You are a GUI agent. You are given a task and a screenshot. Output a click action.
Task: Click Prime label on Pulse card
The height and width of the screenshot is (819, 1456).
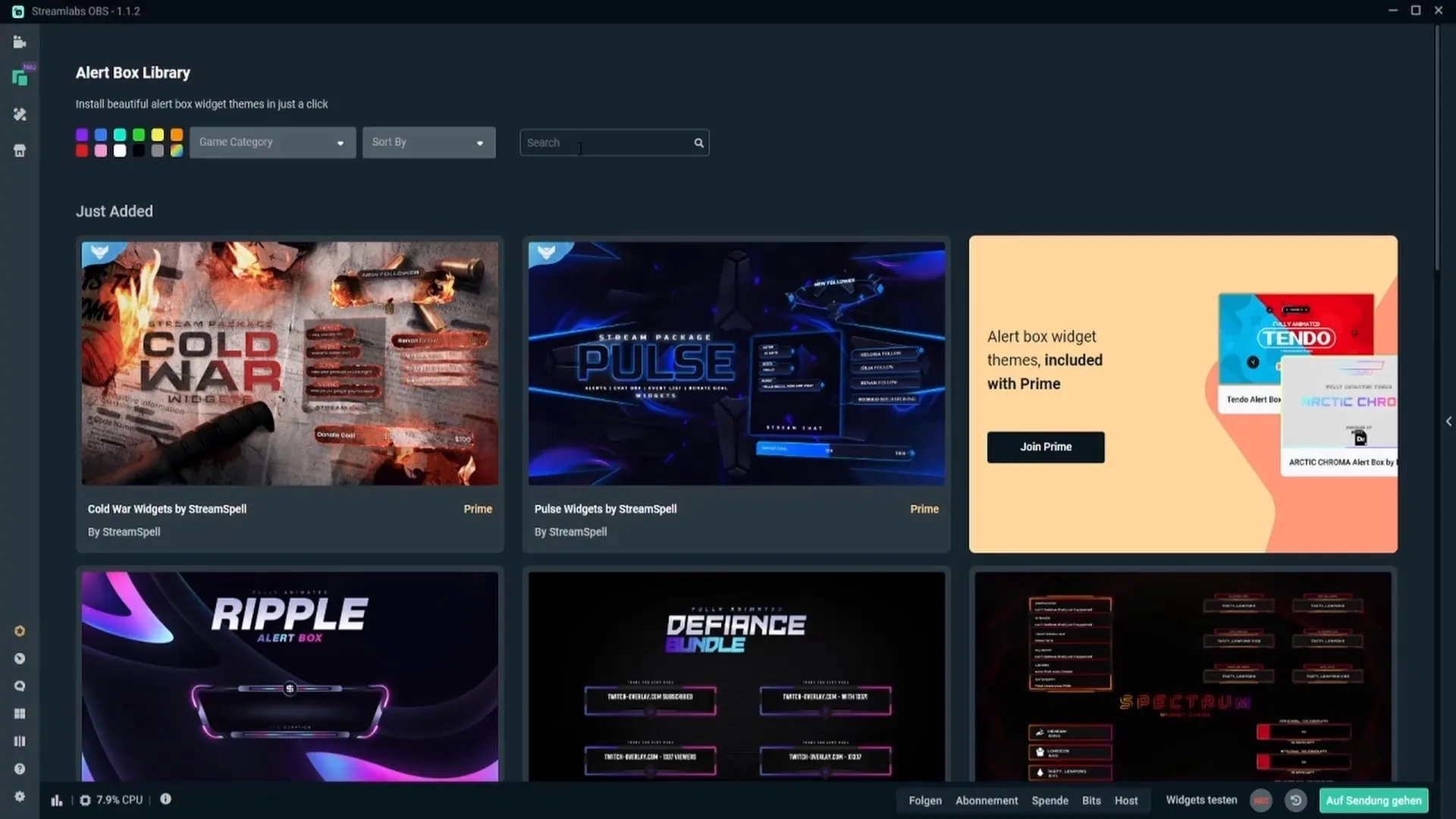tap(924, 509)
